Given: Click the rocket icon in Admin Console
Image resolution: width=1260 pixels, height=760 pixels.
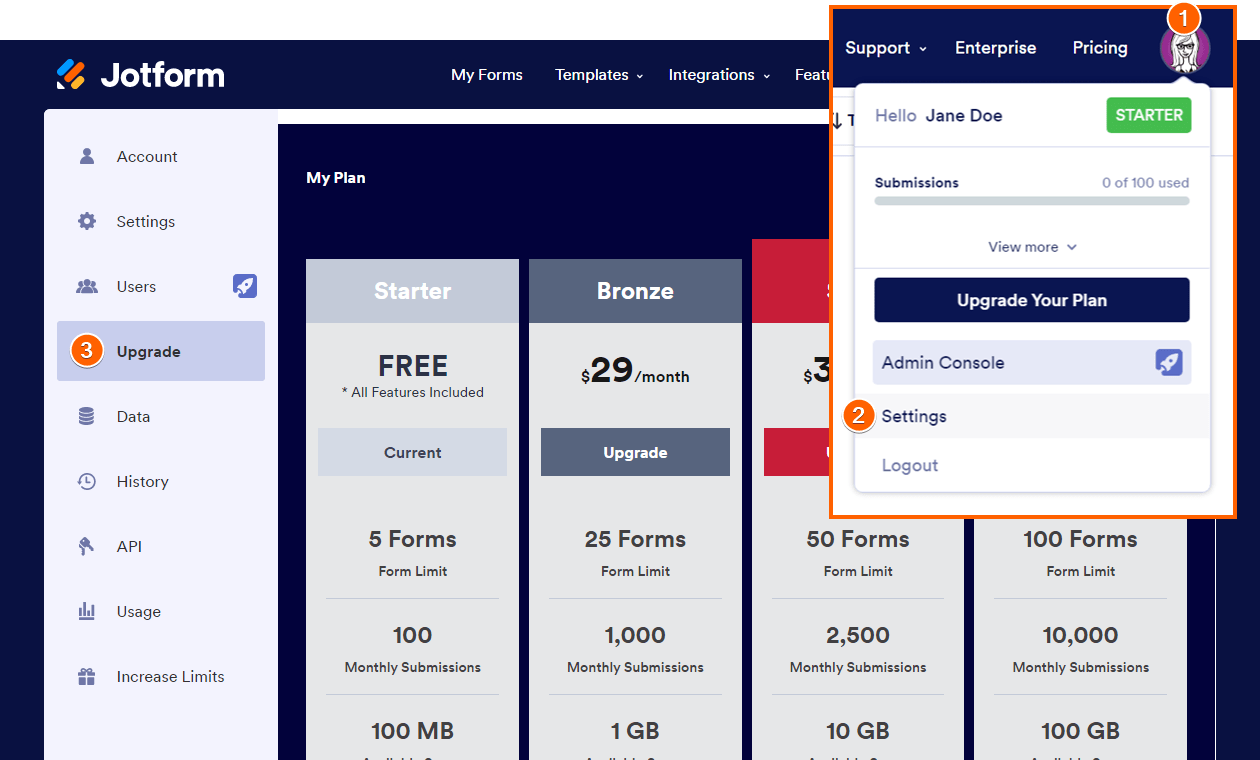Looking at the screenshot, I should click(x=1169, y=362).
